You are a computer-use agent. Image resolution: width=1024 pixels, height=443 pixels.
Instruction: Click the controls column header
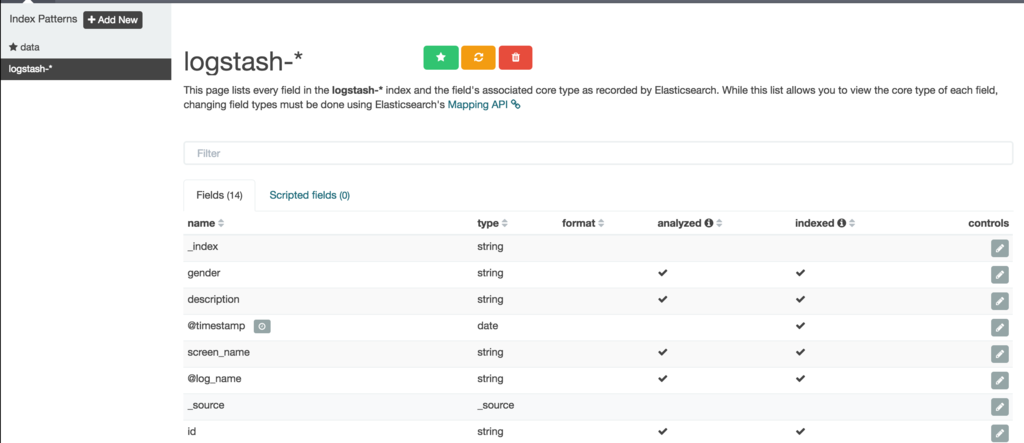click(988, 223)
